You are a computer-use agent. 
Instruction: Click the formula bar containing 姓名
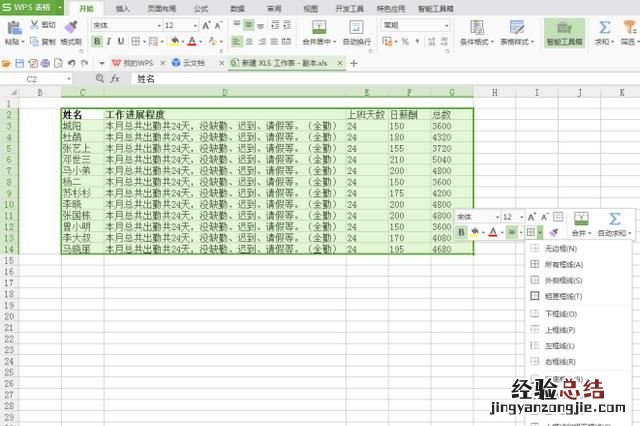[x=384, y=79]
